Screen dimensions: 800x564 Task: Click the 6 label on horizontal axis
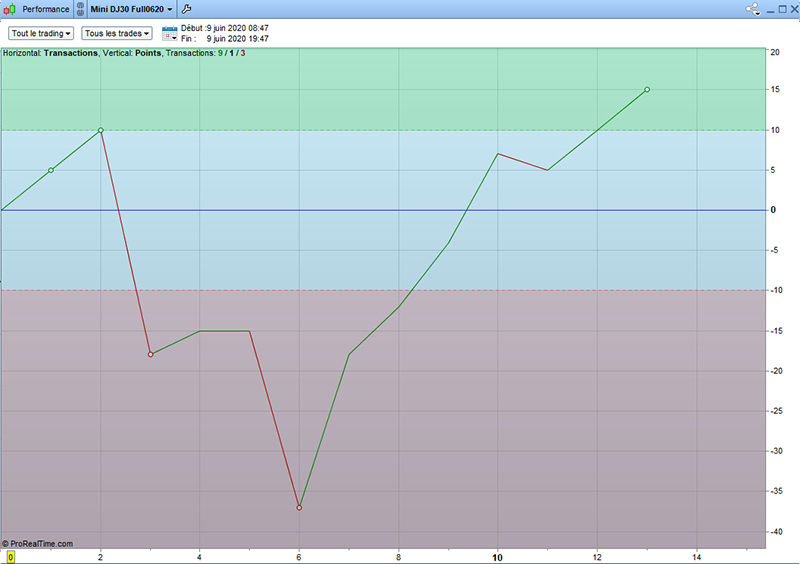pos(299,557)
